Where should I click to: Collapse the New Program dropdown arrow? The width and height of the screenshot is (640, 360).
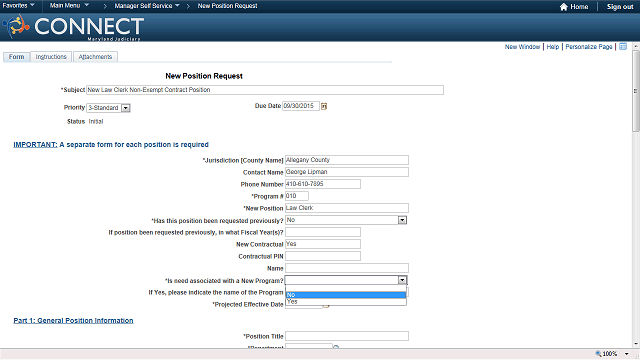(x=402, y=280)
